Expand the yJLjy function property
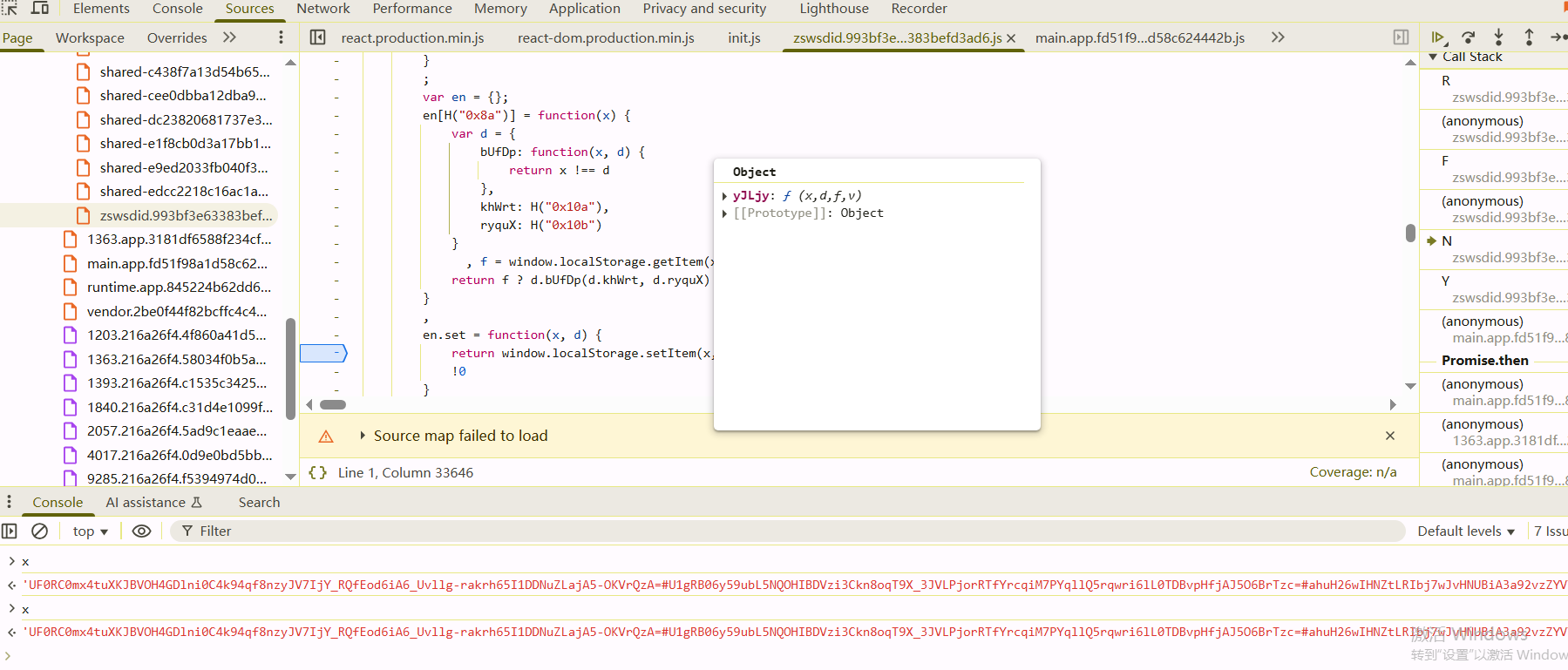The width and height of the screenshot is (1568, 670). coord(724,196)
